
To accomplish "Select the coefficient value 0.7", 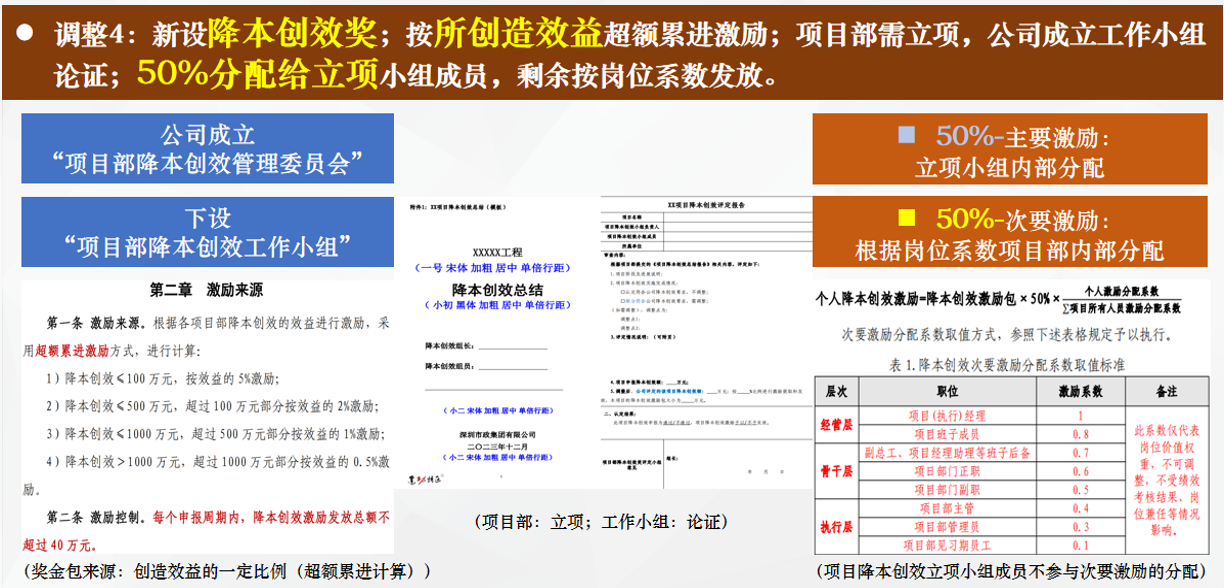I will [x=1080, y=453].
